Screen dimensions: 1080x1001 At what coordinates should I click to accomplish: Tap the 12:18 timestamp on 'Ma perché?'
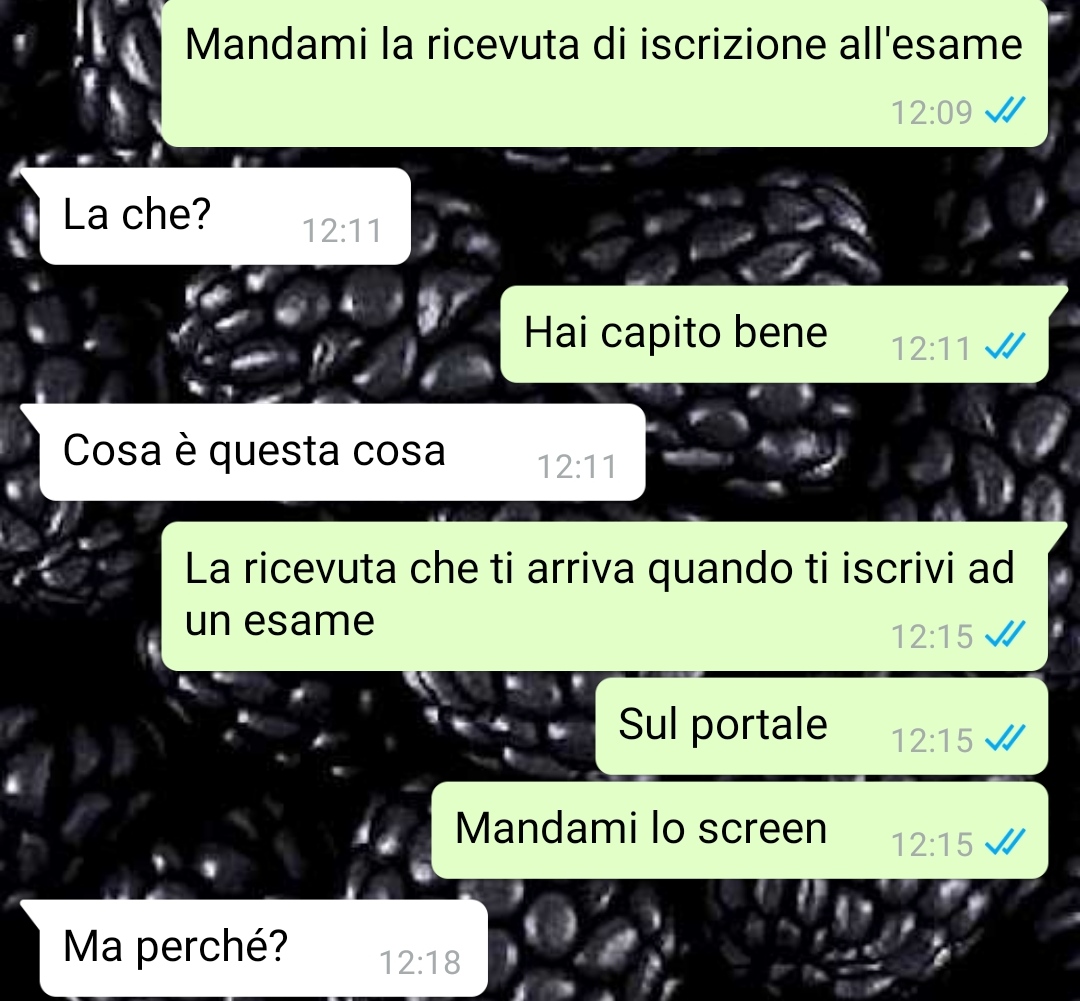(x=419, y=963)
